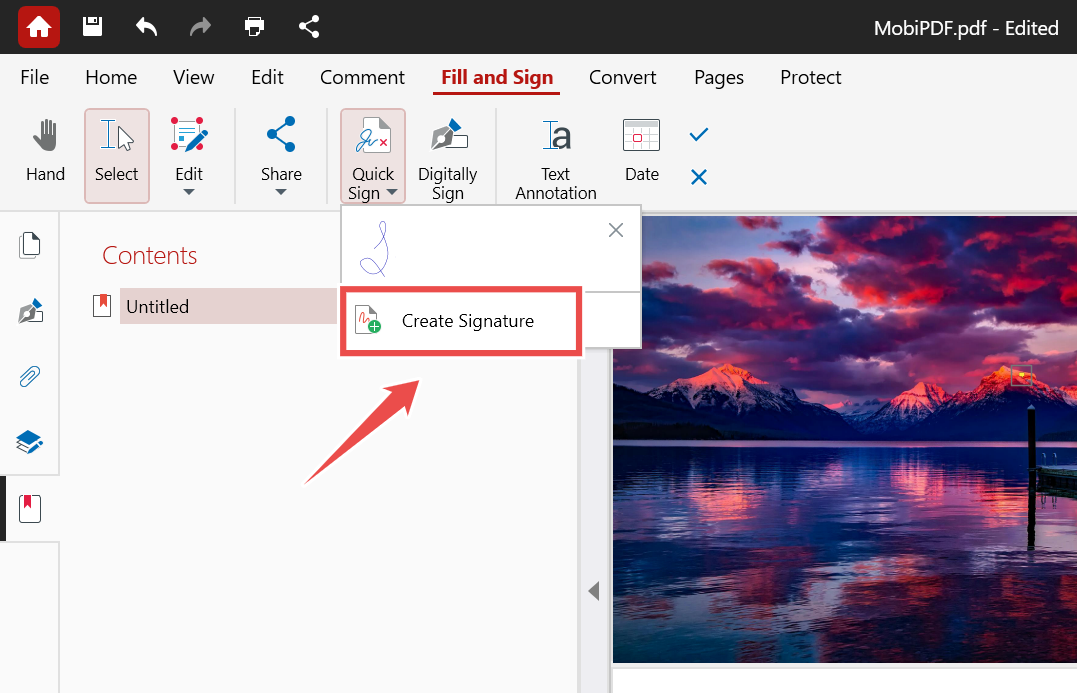The height and width of the screenshot is (693, 1077).
Task: Undo the last edit
Action: 146,27
